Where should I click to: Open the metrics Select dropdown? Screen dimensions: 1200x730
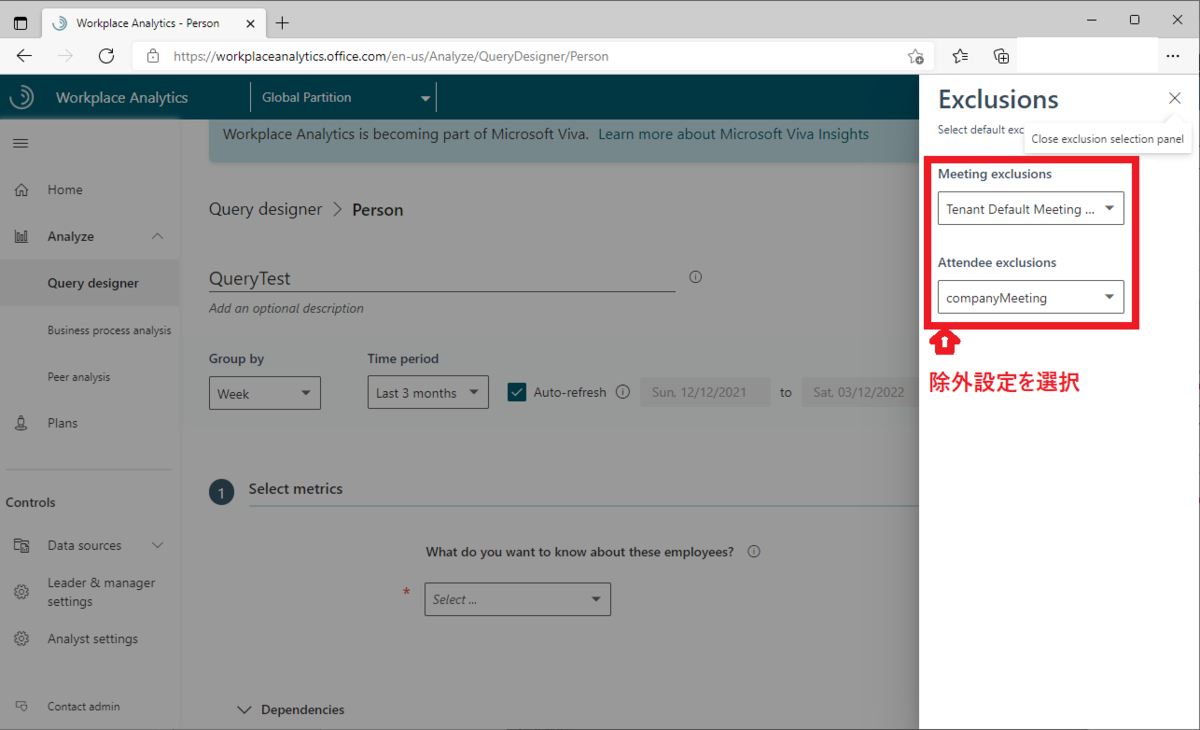[517, 599]
